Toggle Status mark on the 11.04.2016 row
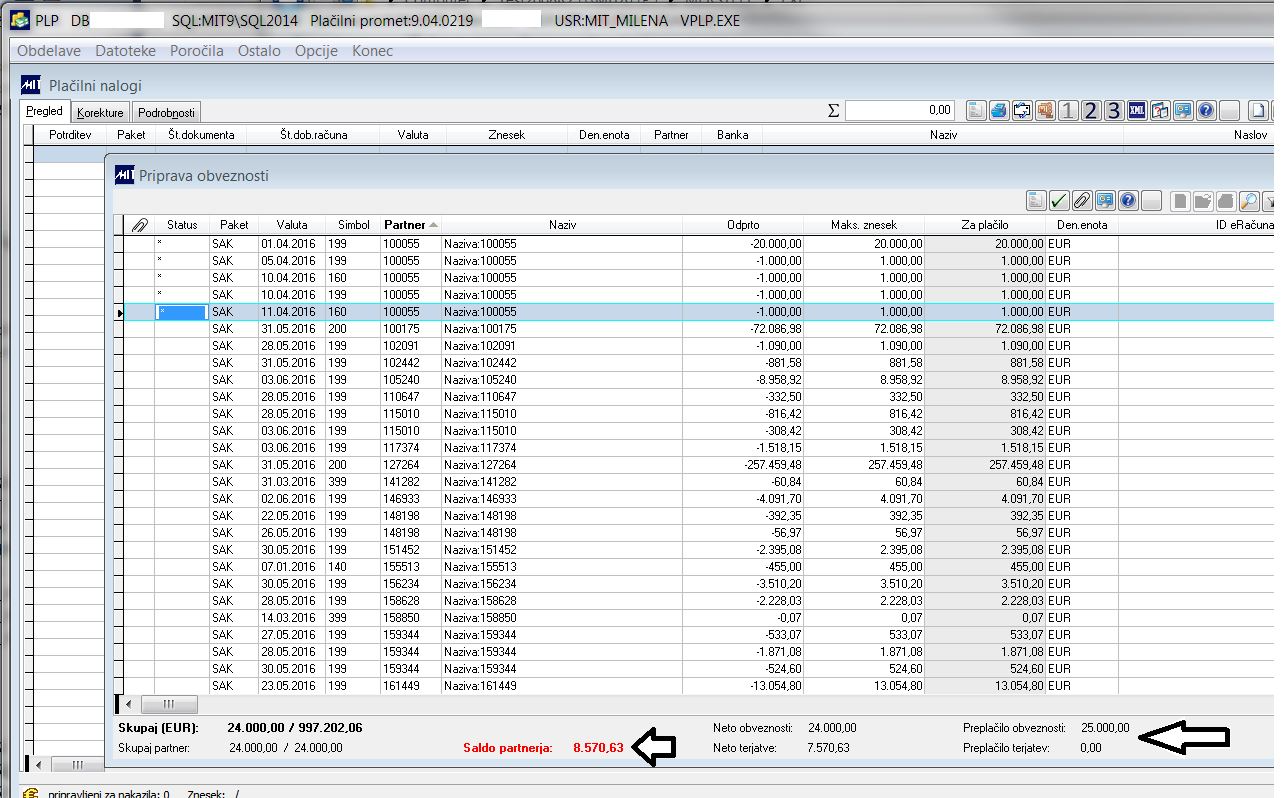 pyautogui.click(x=182, y=312)
